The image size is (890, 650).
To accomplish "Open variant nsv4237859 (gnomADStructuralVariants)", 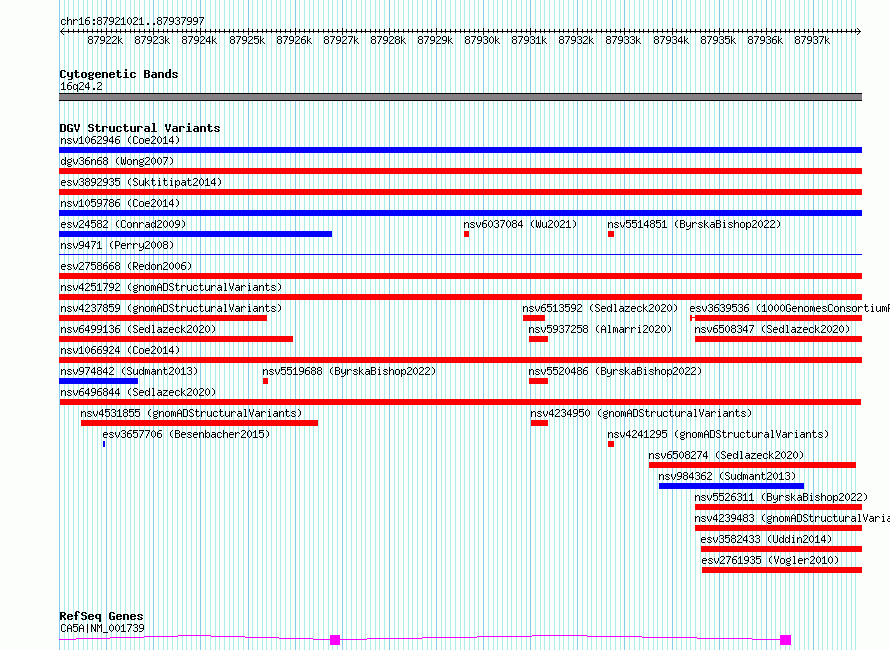I will (x=171, y=308).
